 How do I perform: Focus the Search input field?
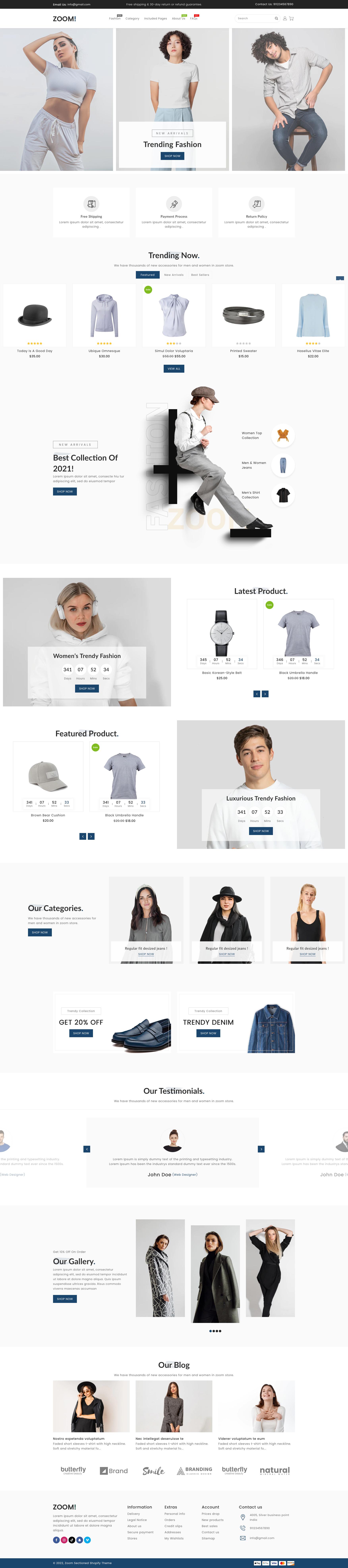[254, 18]
